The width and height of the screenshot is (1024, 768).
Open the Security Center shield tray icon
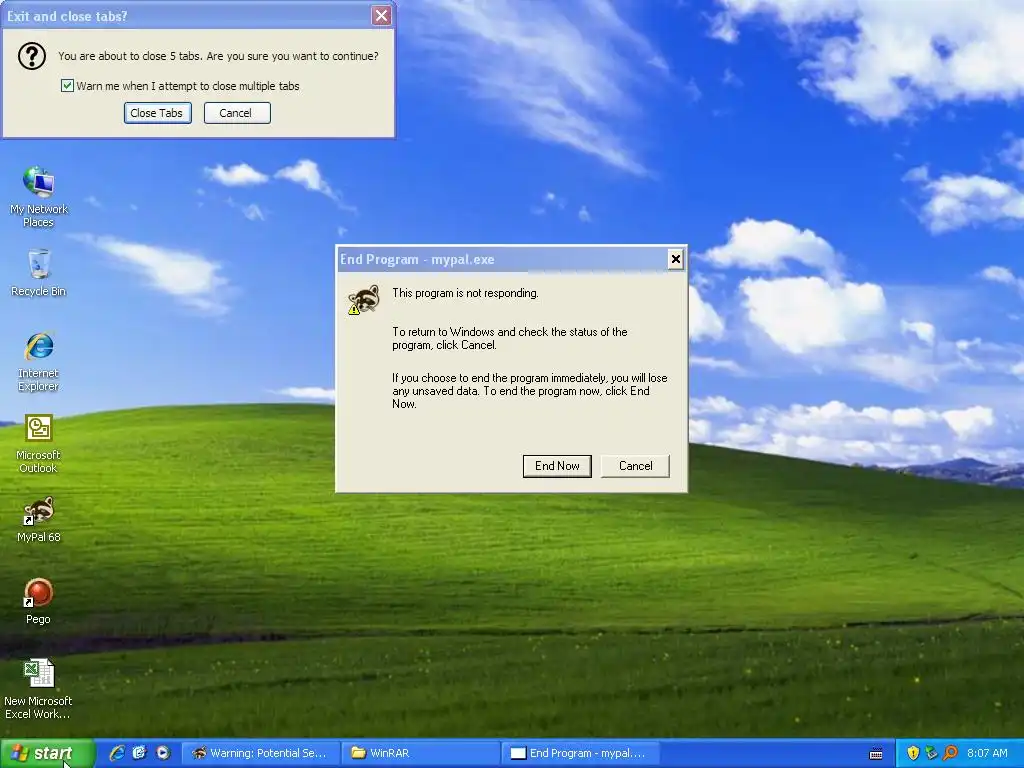tap(913, 753)
